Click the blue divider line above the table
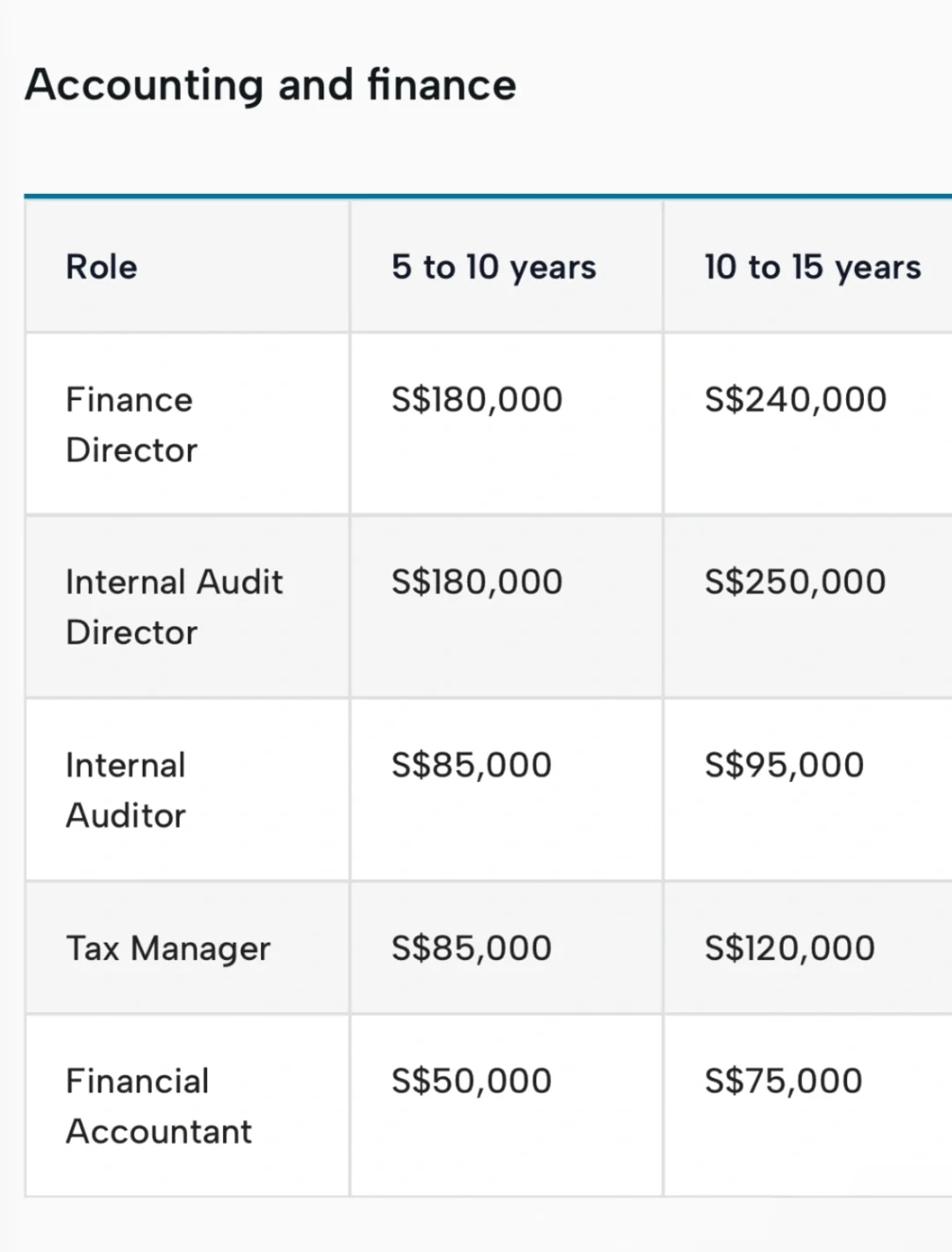 (x=487, y=196)
